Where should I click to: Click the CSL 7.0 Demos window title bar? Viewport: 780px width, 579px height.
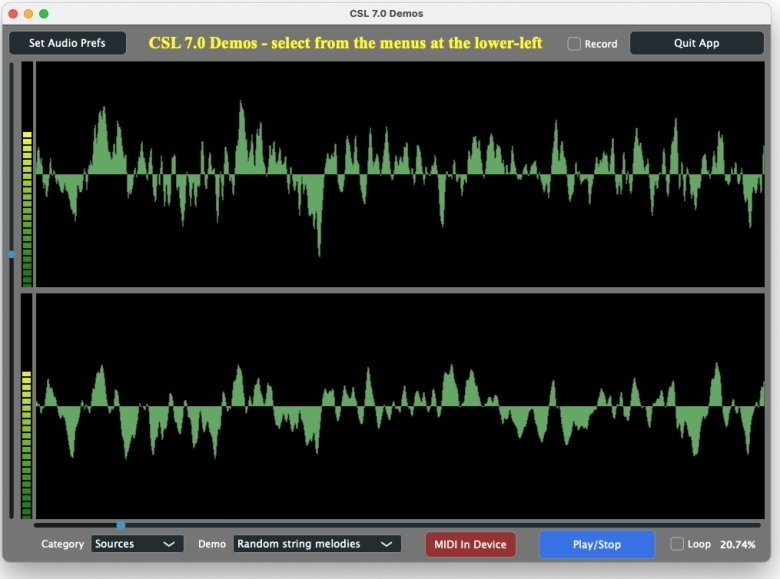tap(390, 13)
